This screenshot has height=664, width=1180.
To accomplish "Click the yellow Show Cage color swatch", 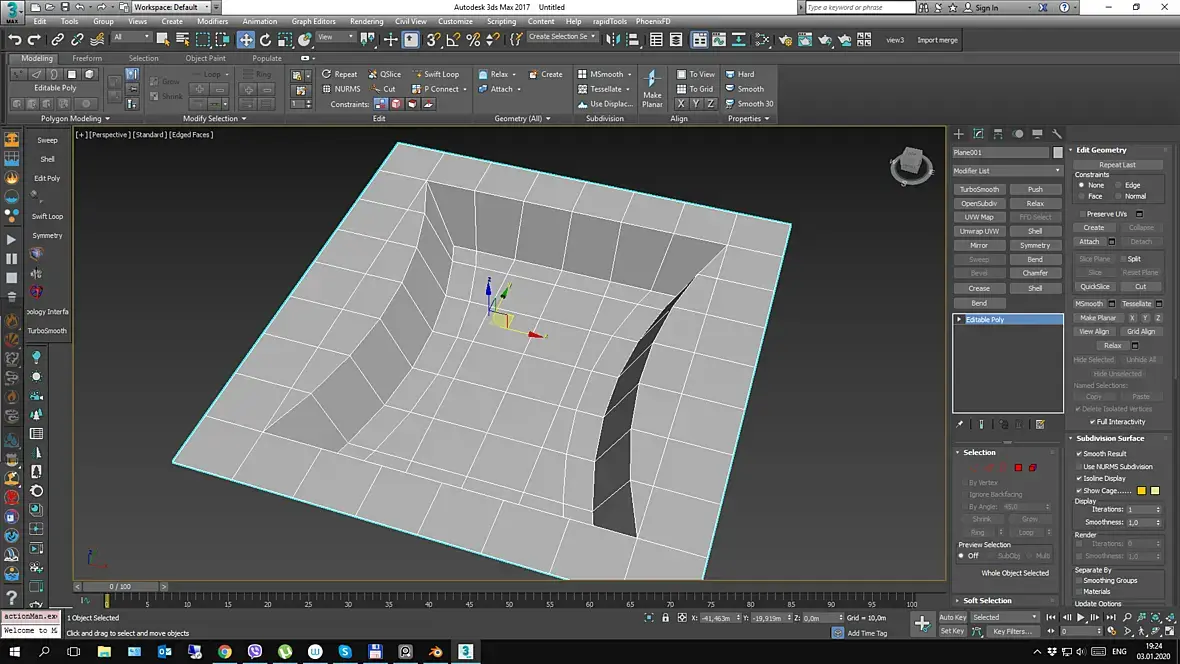I will tap(1142, 491).
